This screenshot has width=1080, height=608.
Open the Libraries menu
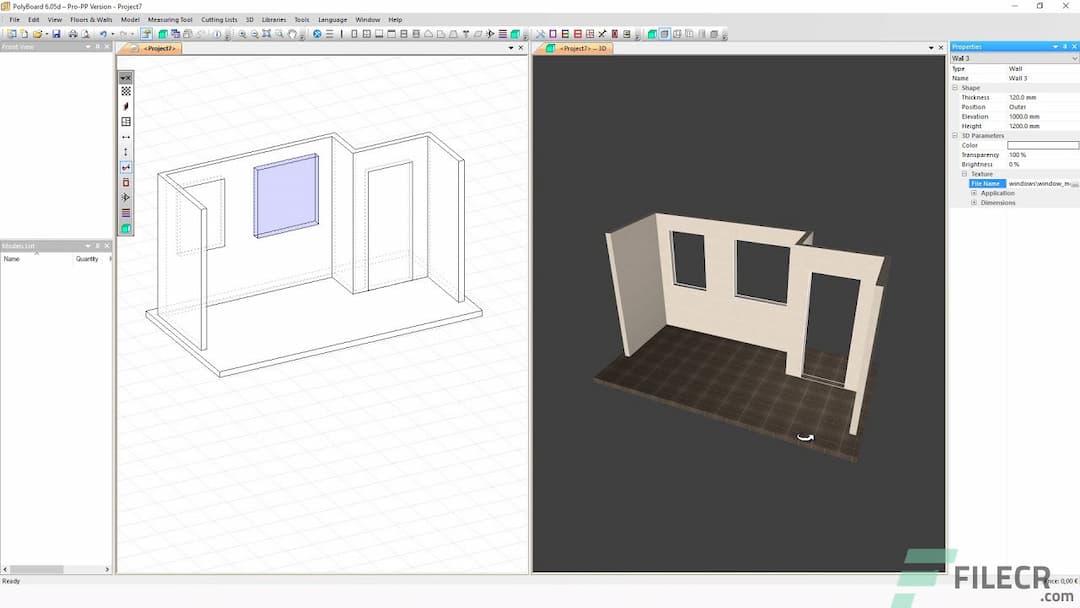[275, 19]
